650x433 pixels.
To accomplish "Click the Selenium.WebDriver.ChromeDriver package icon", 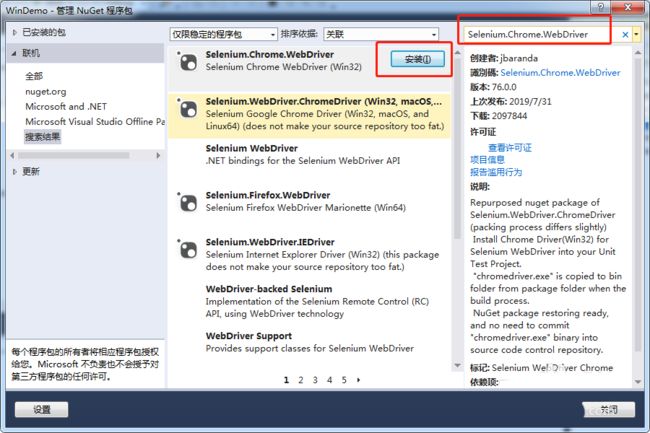I will [188, 109].
